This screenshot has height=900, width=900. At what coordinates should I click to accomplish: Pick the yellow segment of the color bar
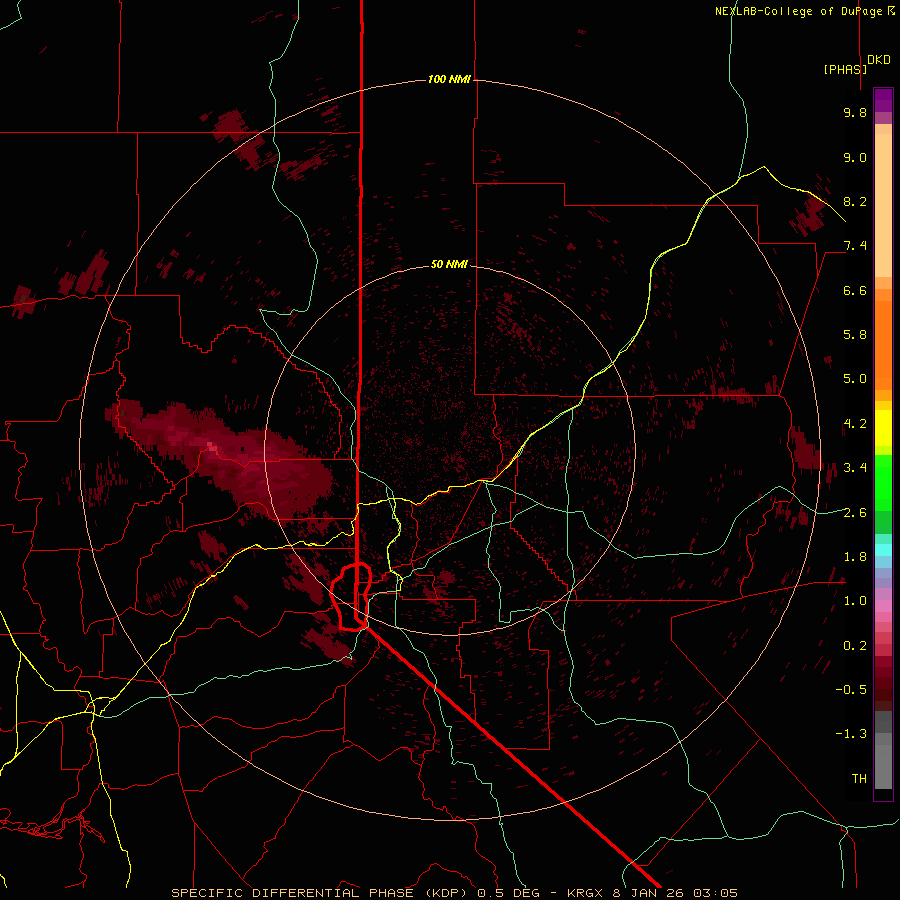coord(883,428)
